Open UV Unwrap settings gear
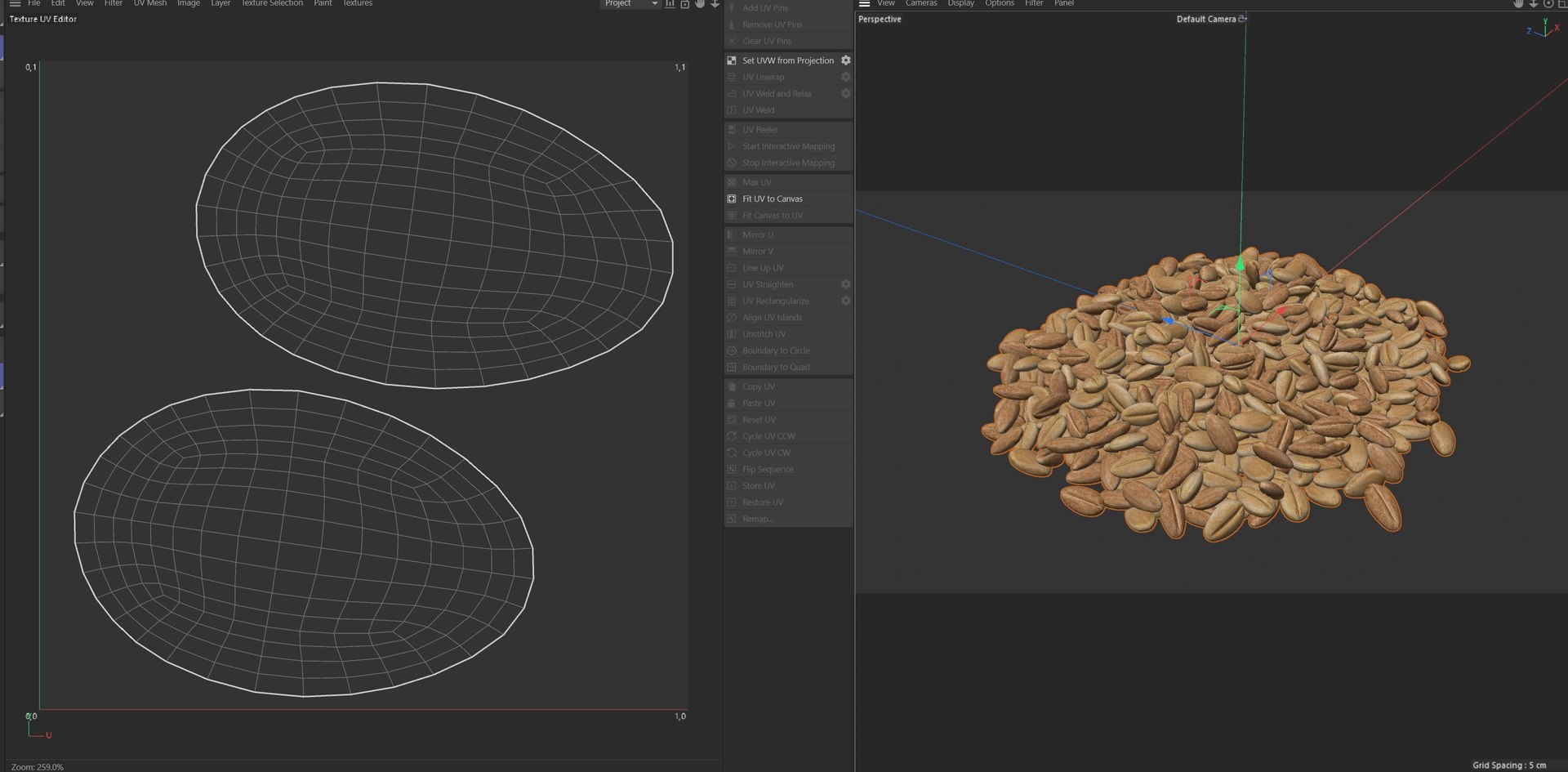The width and height of the screenshot is (1568, 772). point(846,77)
